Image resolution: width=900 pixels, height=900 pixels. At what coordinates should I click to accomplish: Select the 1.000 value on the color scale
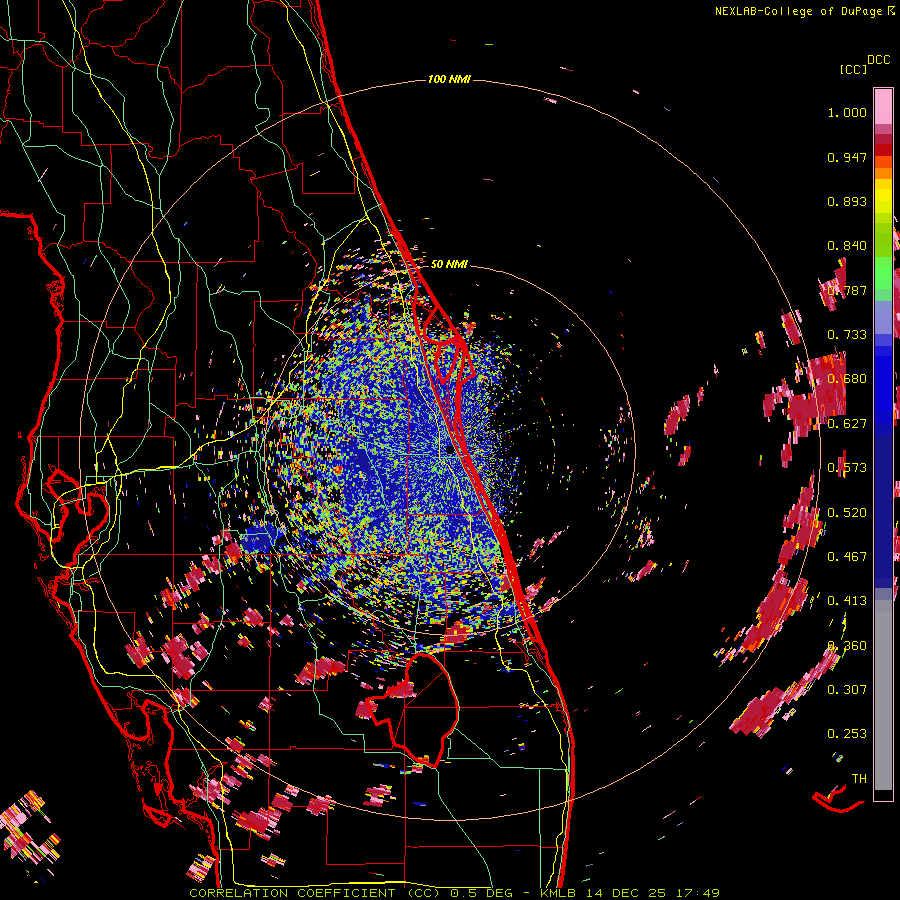847,112
